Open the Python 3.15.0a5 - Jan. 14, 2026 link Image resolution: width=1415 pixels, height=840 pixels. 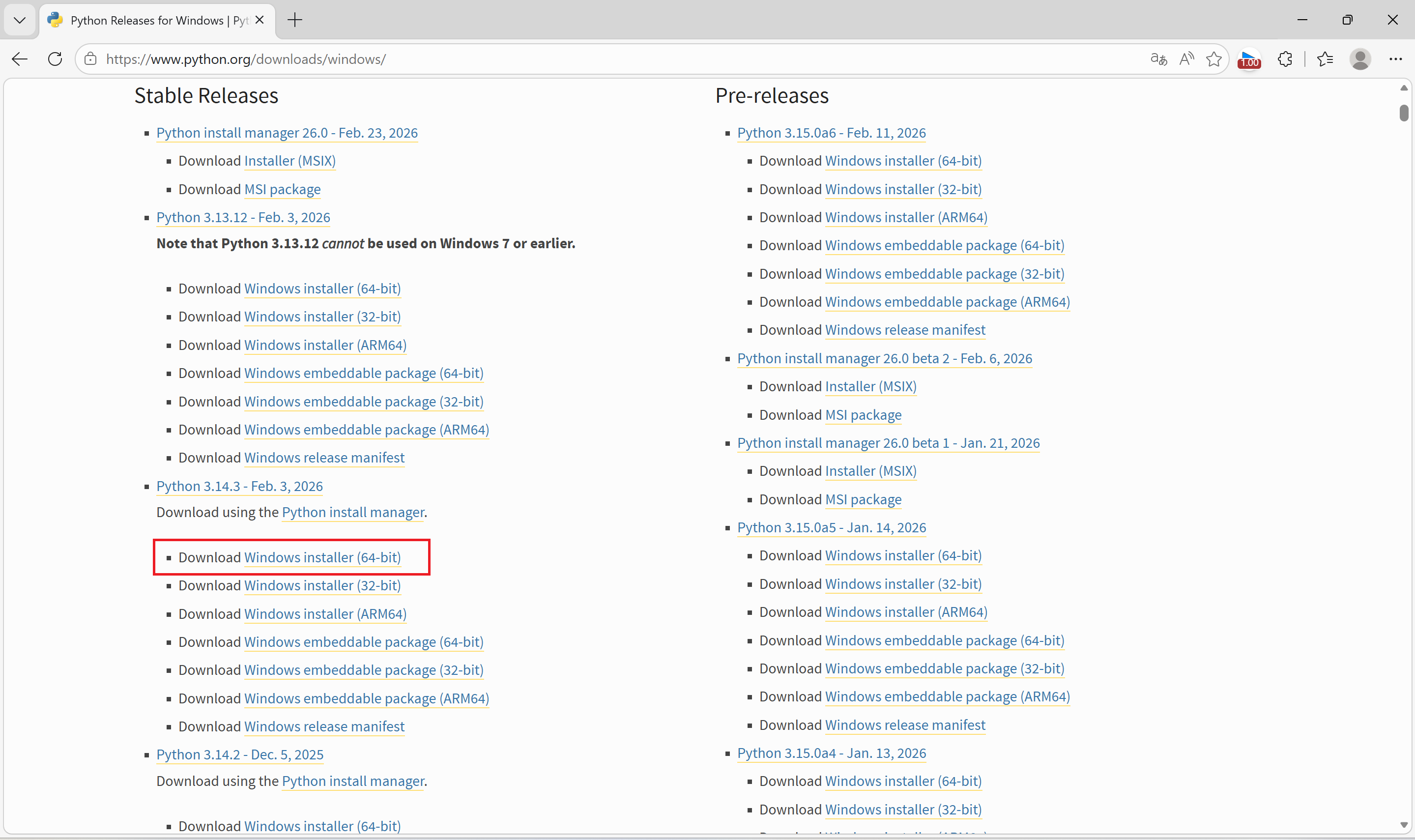point(832,528)
